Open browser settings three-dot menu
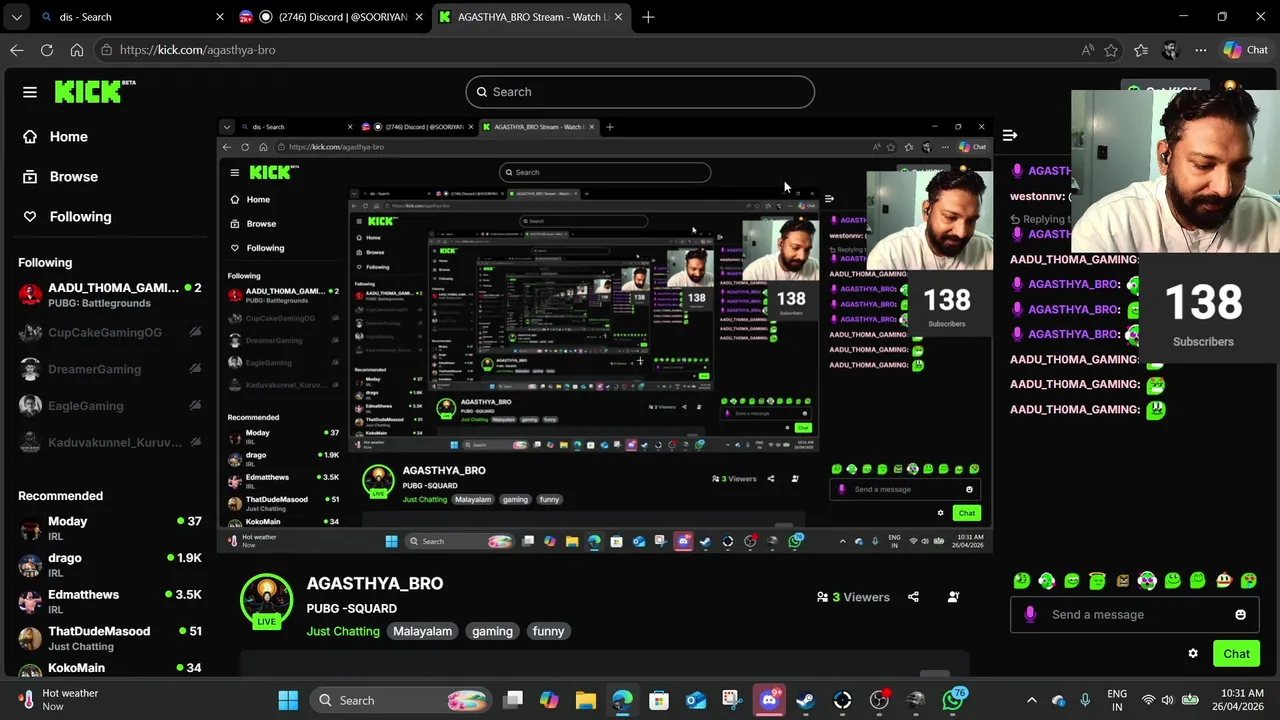 tap(1201, 50)
